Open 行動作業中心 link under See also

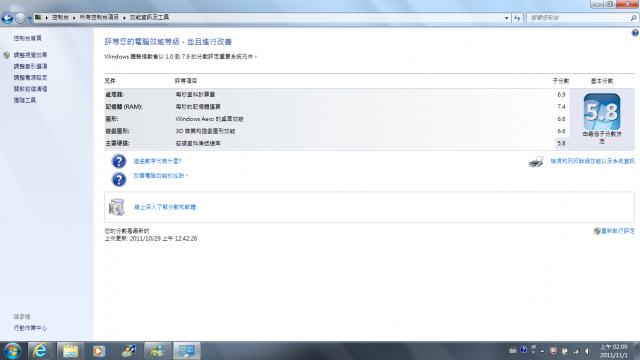pos(30,328)
